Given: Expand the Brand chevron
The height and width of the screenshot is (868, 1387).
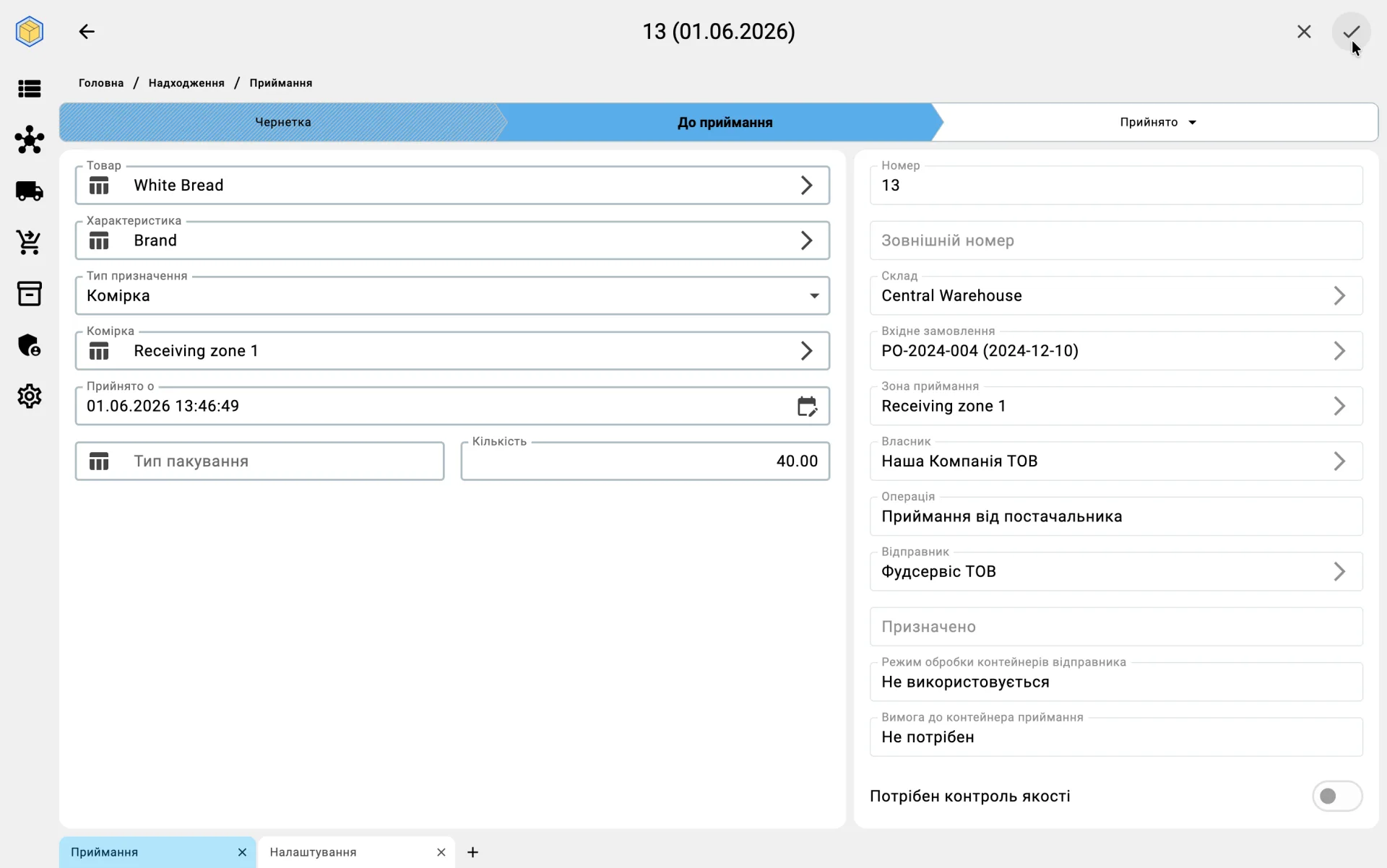Looking at the screenshot, I should click(x=807, y=241).
